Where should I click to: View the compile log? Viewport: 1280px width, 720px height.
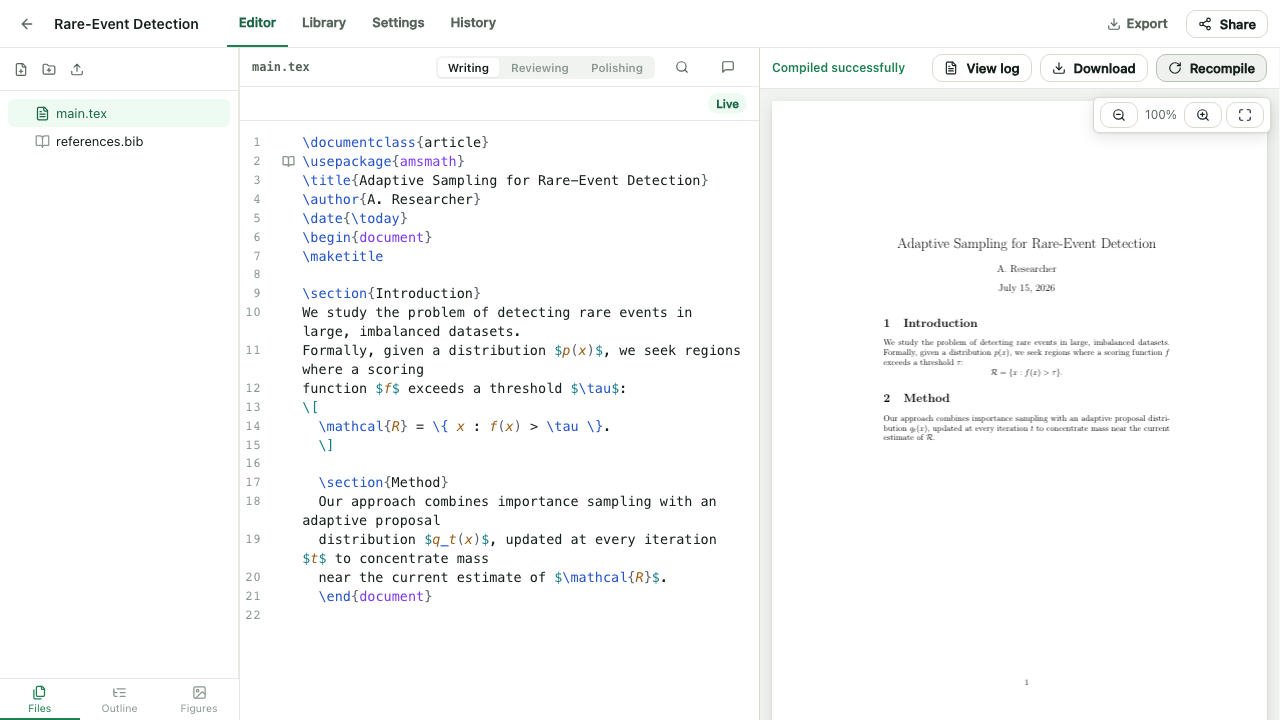pos(982,68)
